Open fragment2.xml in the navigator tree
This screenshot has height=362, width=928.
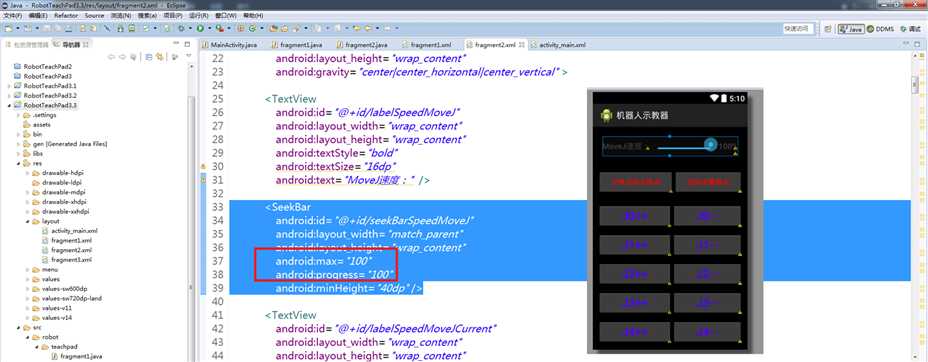click(x=66, y=250)
